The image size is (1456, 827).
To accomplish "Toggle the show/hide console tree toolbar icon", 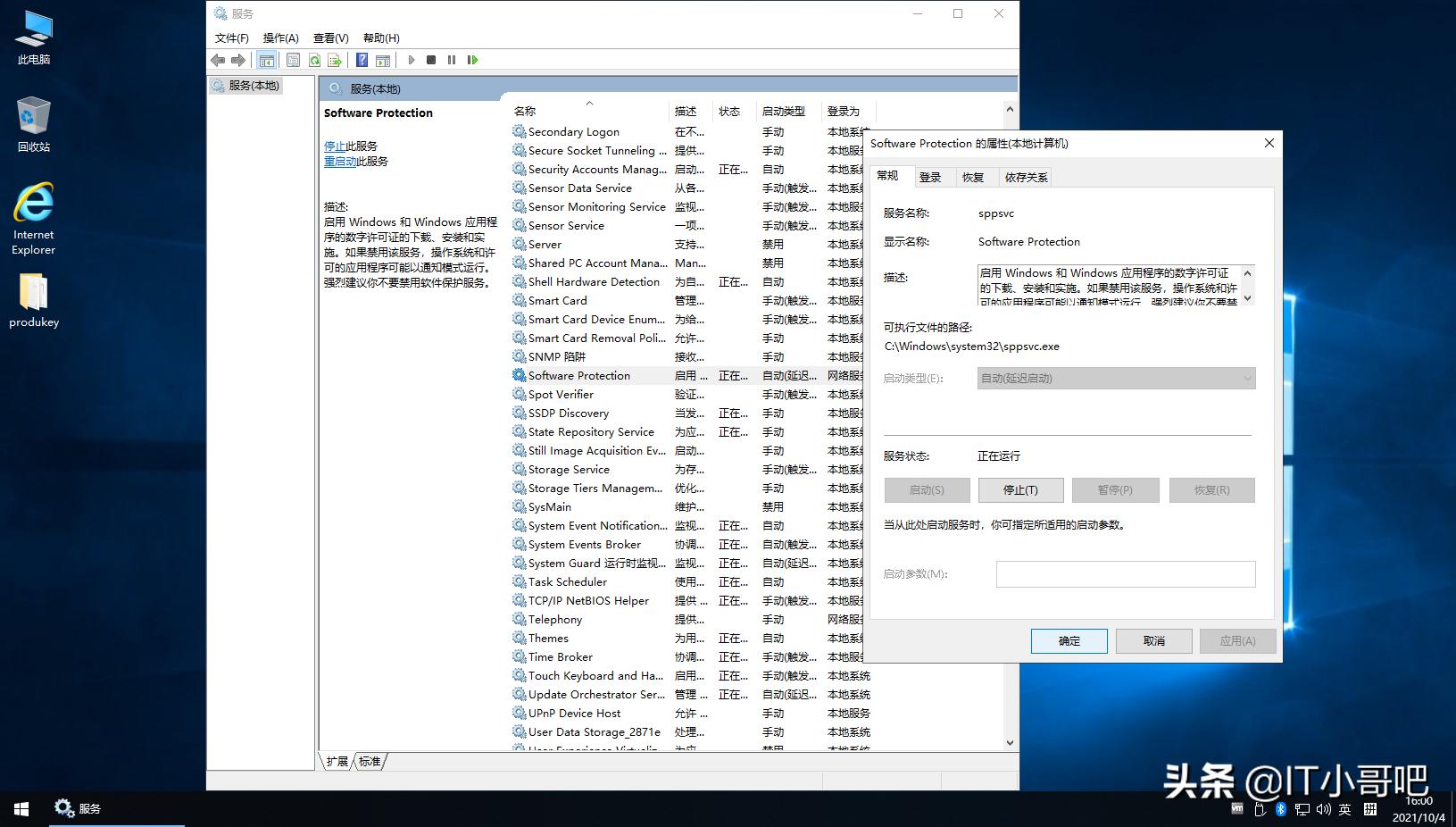I will point(266,60).
